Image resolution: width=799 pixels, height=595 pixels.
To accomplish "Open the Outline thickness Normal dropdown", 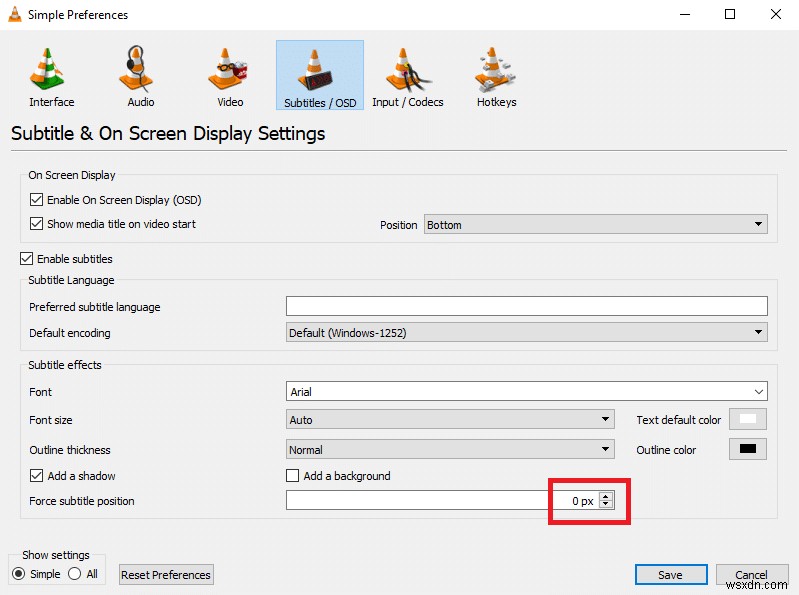I will (450, 450).
